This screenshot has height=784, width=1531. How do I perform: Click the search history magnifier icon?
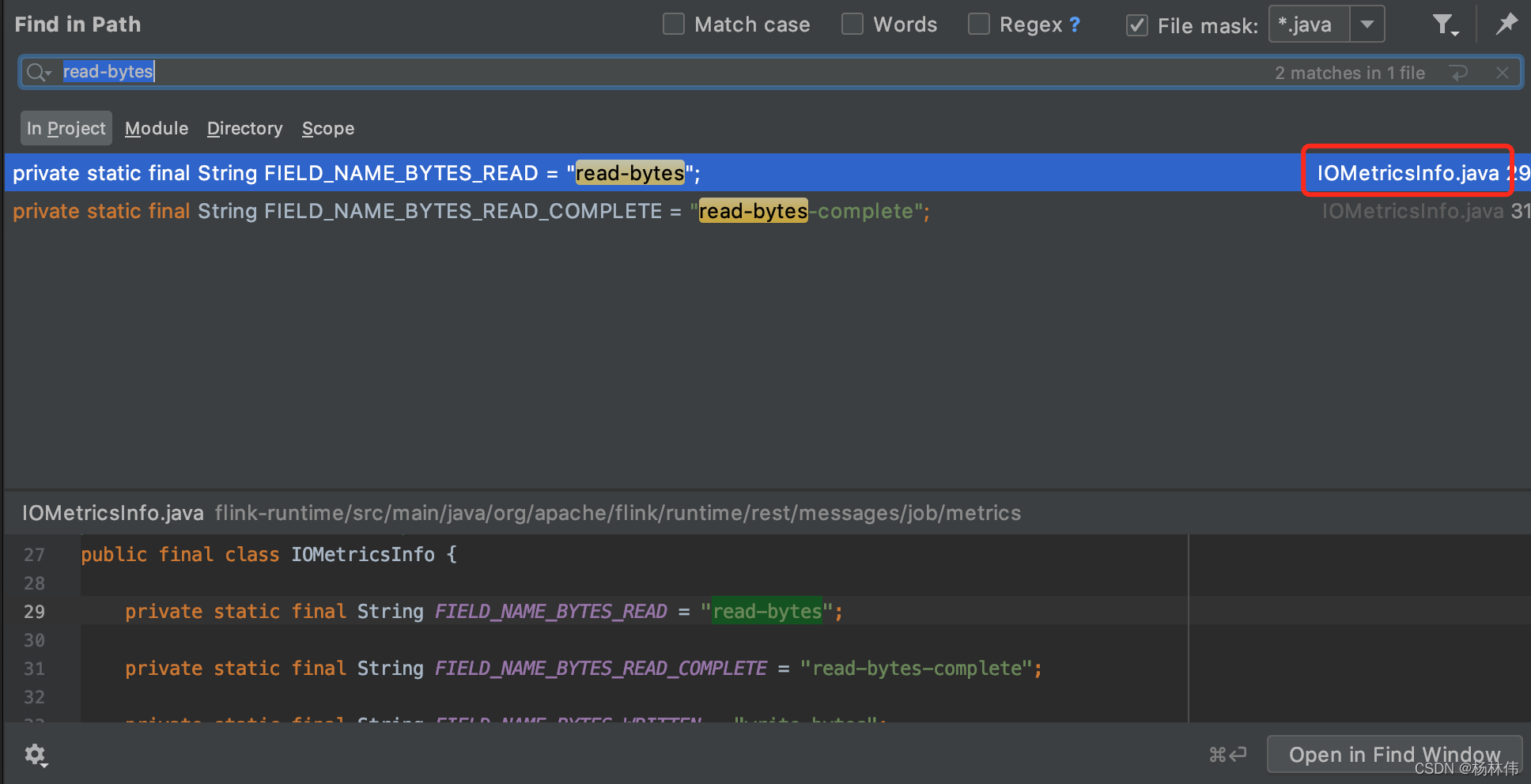point(37,73)
